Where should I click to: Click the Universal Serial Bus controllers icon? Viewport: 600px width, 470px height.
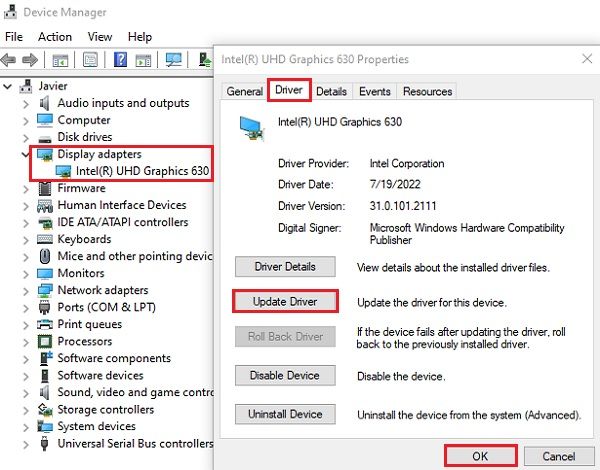[x=45, y=444]
